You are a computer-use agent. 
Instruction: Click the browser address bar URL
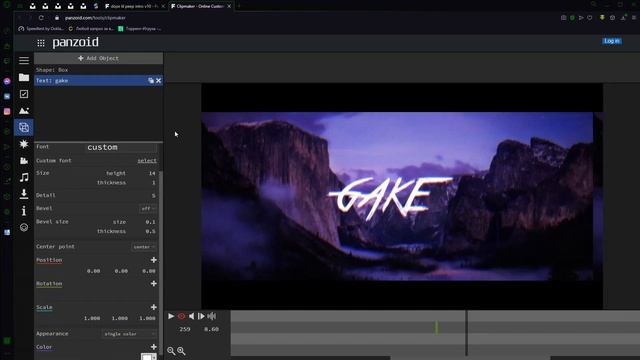(95, 18)
